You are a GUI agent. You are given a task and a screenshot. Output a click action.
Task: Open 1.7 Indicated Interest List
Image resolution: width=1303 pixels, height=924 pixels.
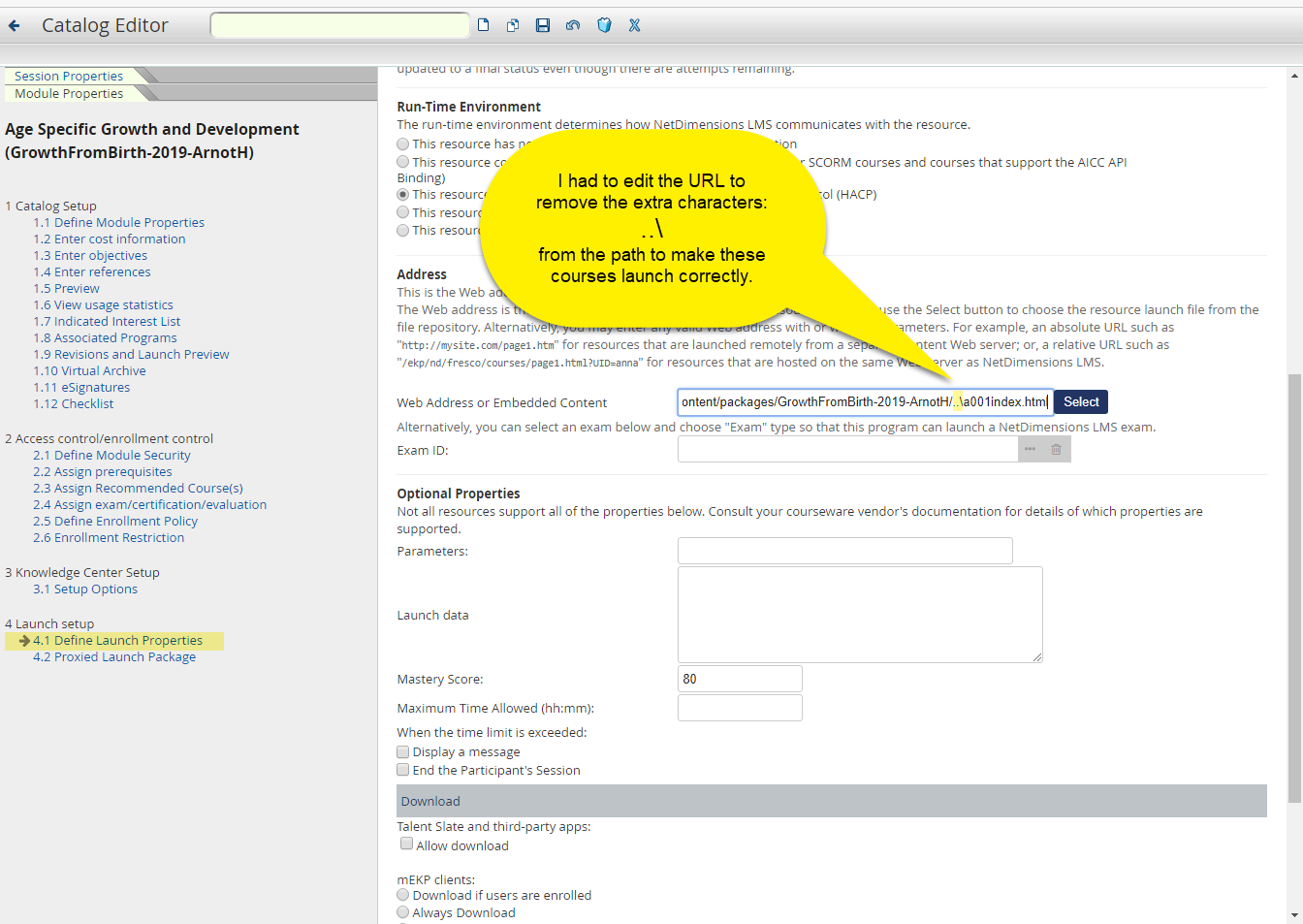tap(107, 321)
